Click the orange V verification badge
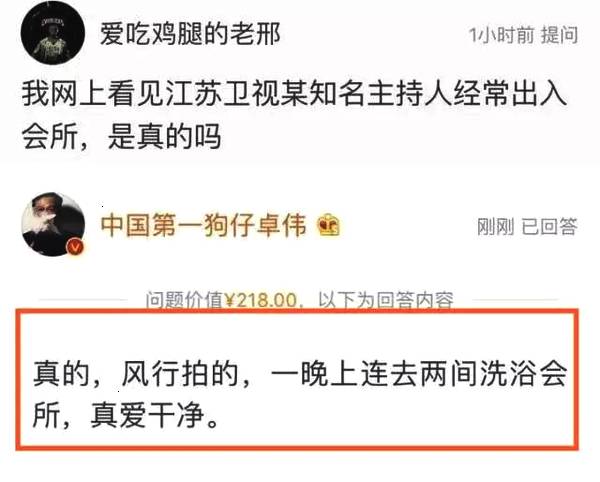 pyautogui.click(x=75, y=247)
